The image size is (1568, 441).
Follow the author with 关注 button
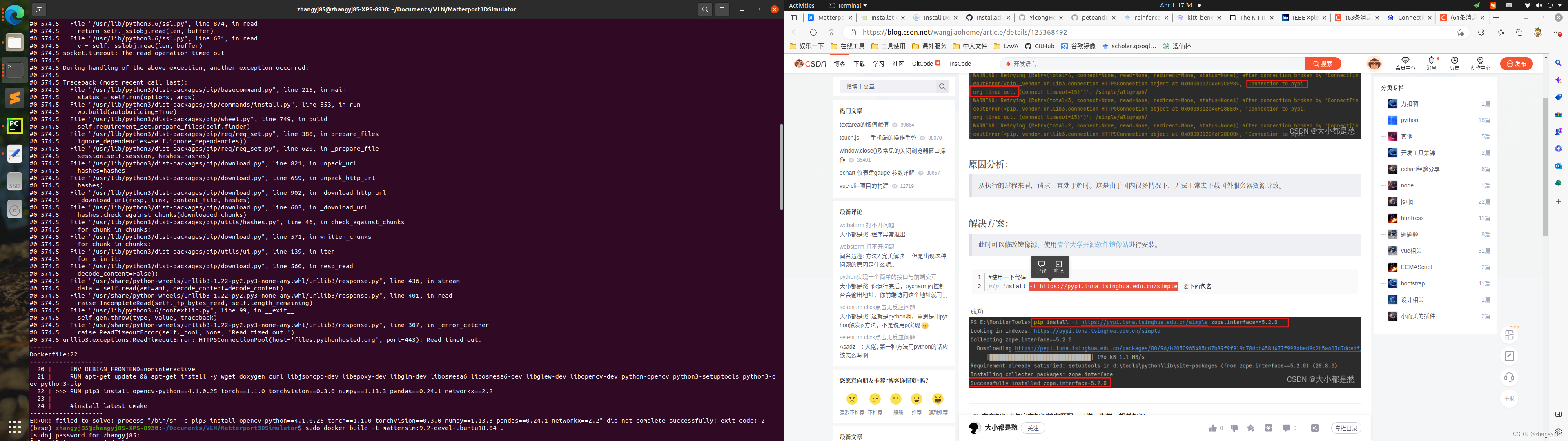[x=1033, y=428]
